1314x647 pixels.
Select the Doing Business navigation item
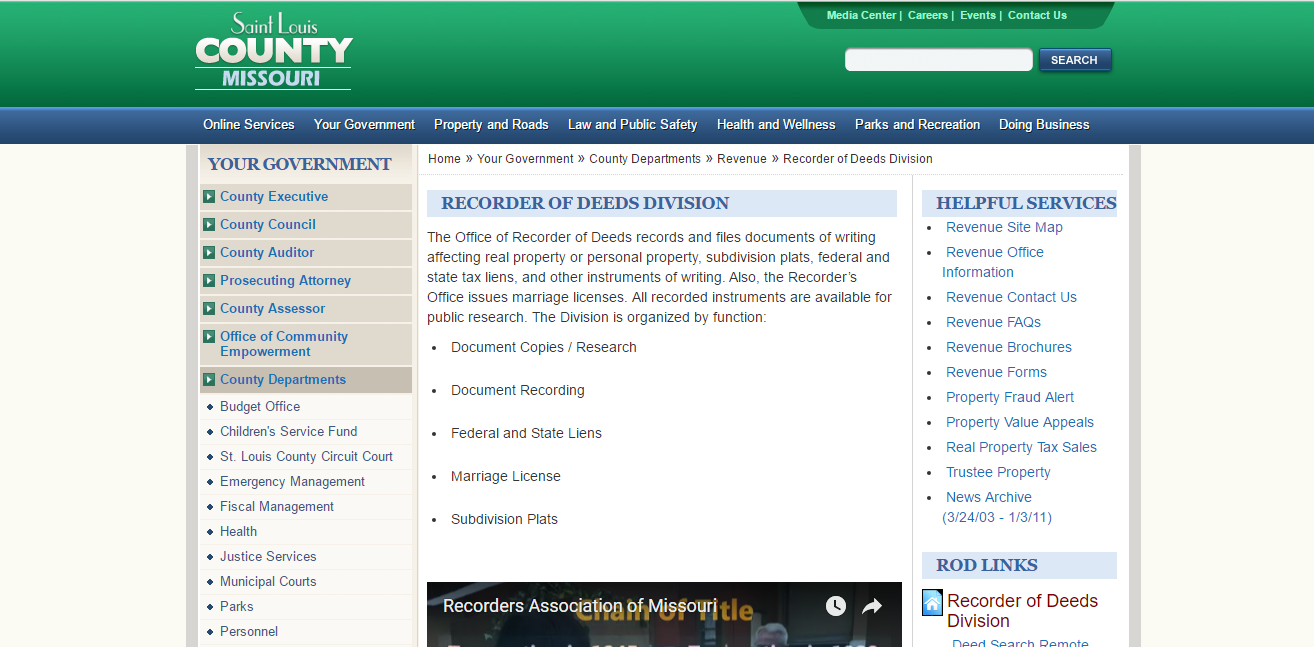click(1043, 125)
